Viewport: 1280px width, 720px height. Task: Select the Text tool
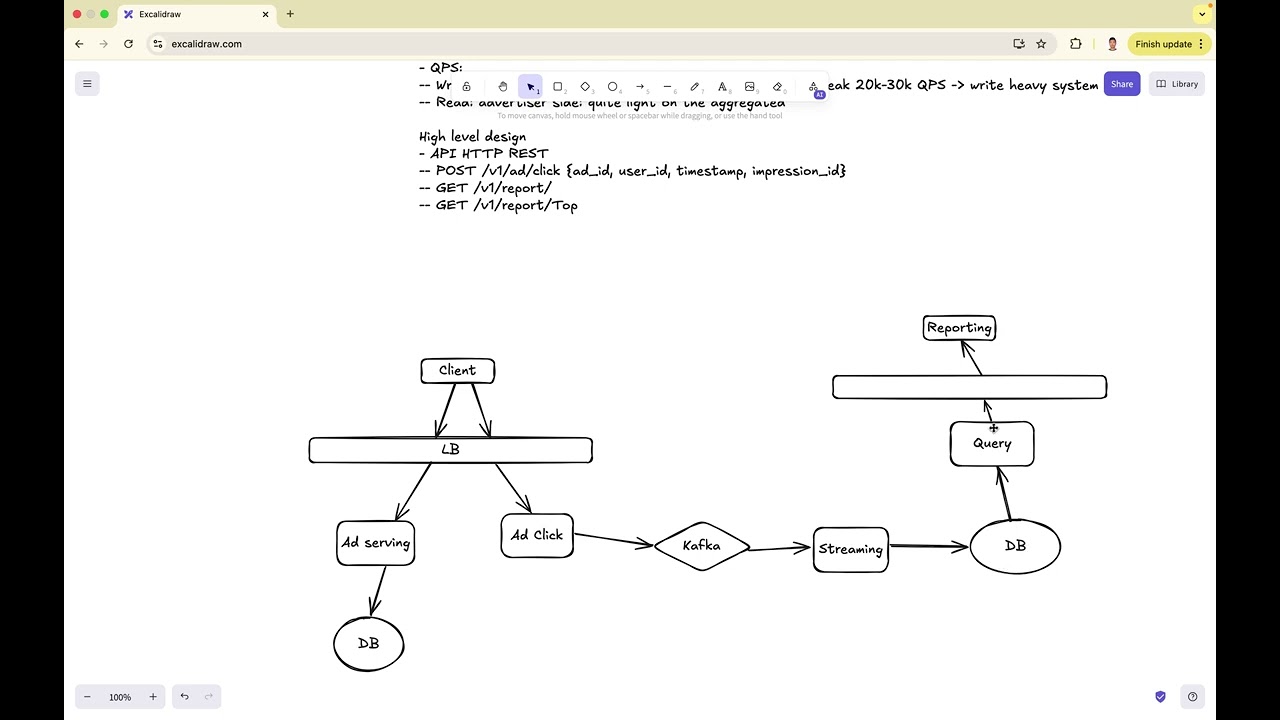723,87
